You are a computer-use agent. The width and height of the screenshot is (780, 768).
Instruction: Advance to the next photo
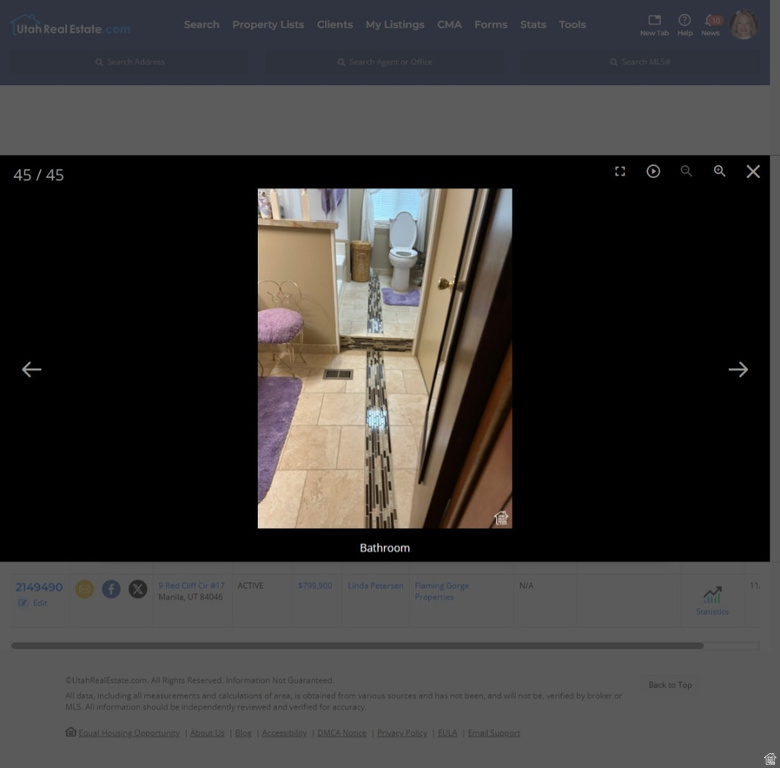coord(738,369)
